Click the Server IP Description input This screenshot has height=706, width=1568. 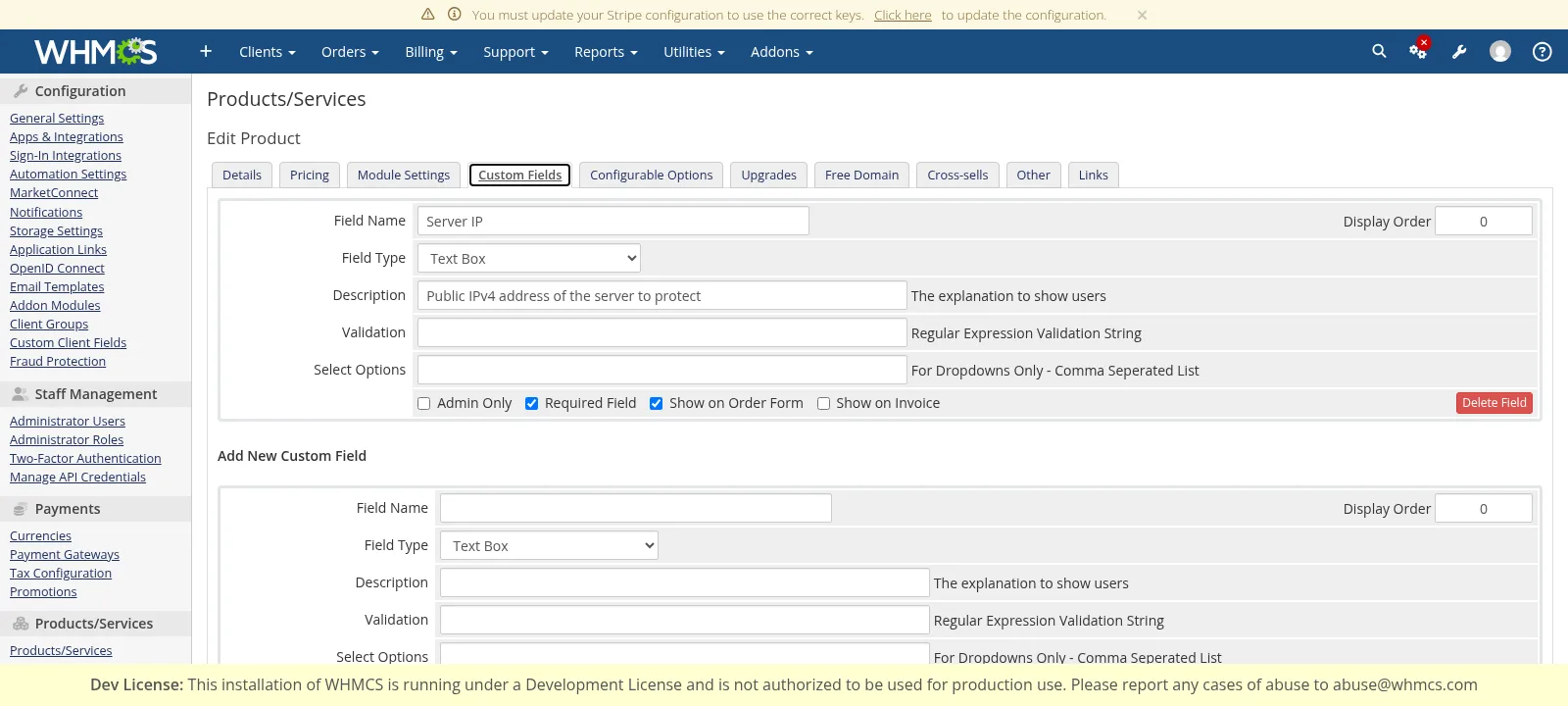pyautogui.click(x=662, y=296)
